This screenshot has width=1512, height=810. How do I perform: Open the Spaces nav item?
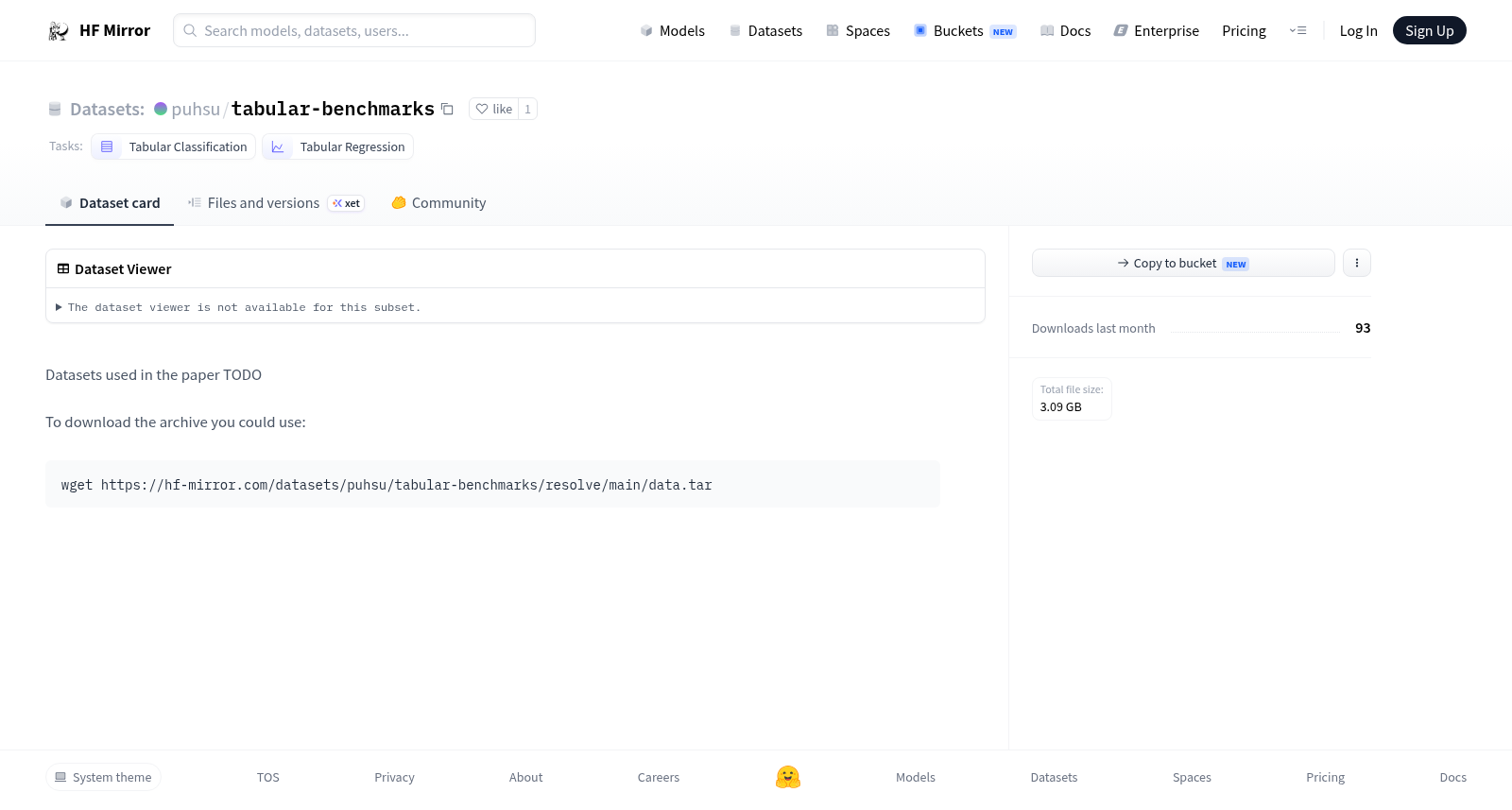858,31
